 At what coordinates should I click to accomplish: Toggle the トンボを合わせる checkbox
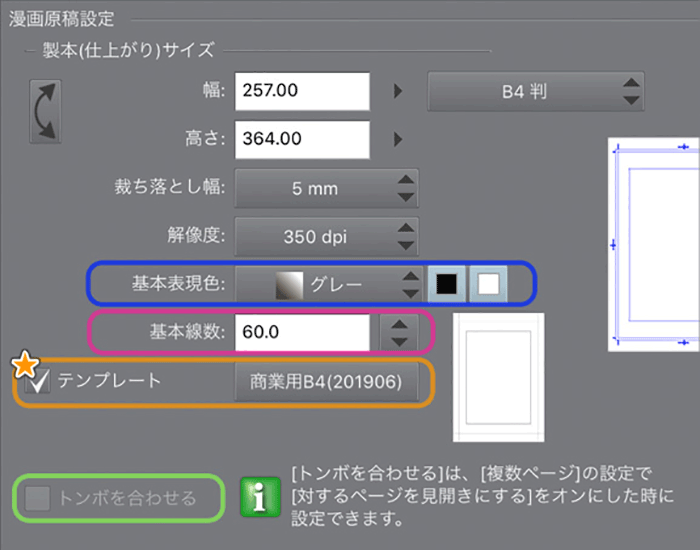tap(38, 498)
